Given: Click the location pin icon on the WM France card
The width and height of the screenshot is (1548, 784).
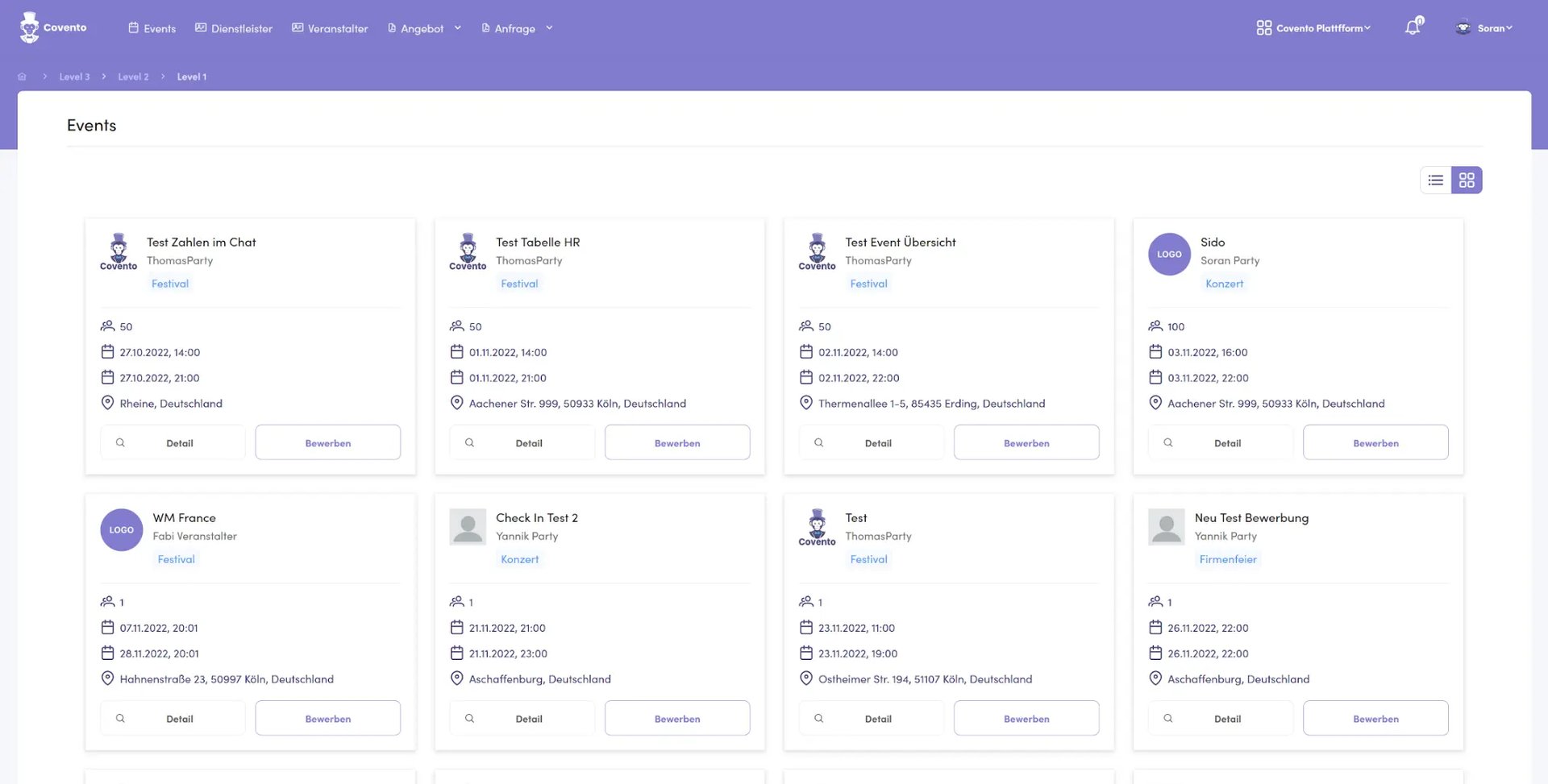Looking at the screenshot, I should tap(107, 678).
